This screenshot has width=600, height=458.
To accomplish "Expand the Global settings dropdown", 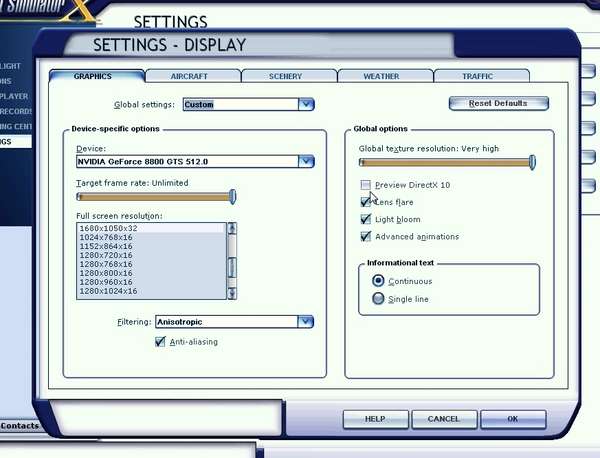I will click(306, 104).
